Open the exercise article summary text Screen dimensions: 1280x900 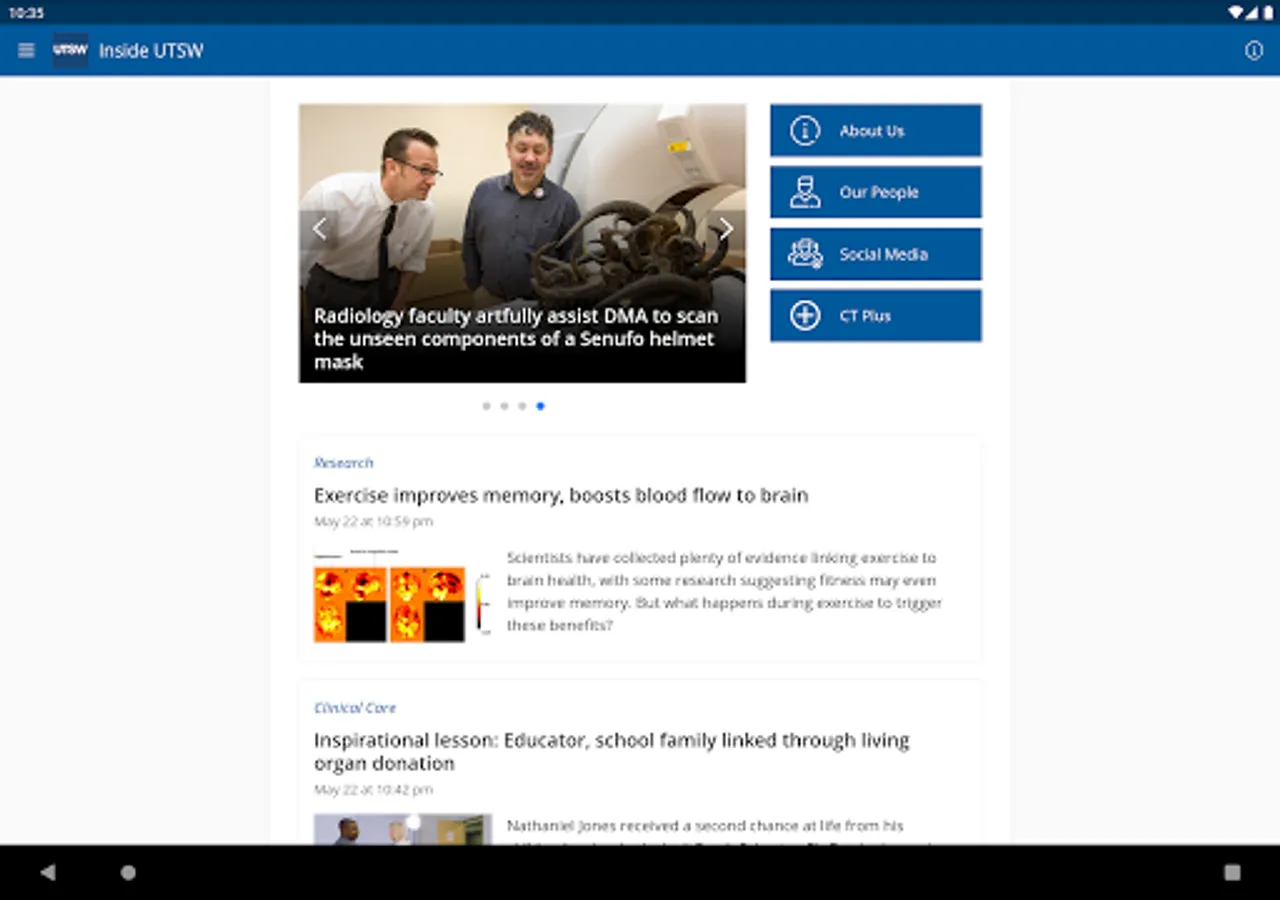point(724,591)
